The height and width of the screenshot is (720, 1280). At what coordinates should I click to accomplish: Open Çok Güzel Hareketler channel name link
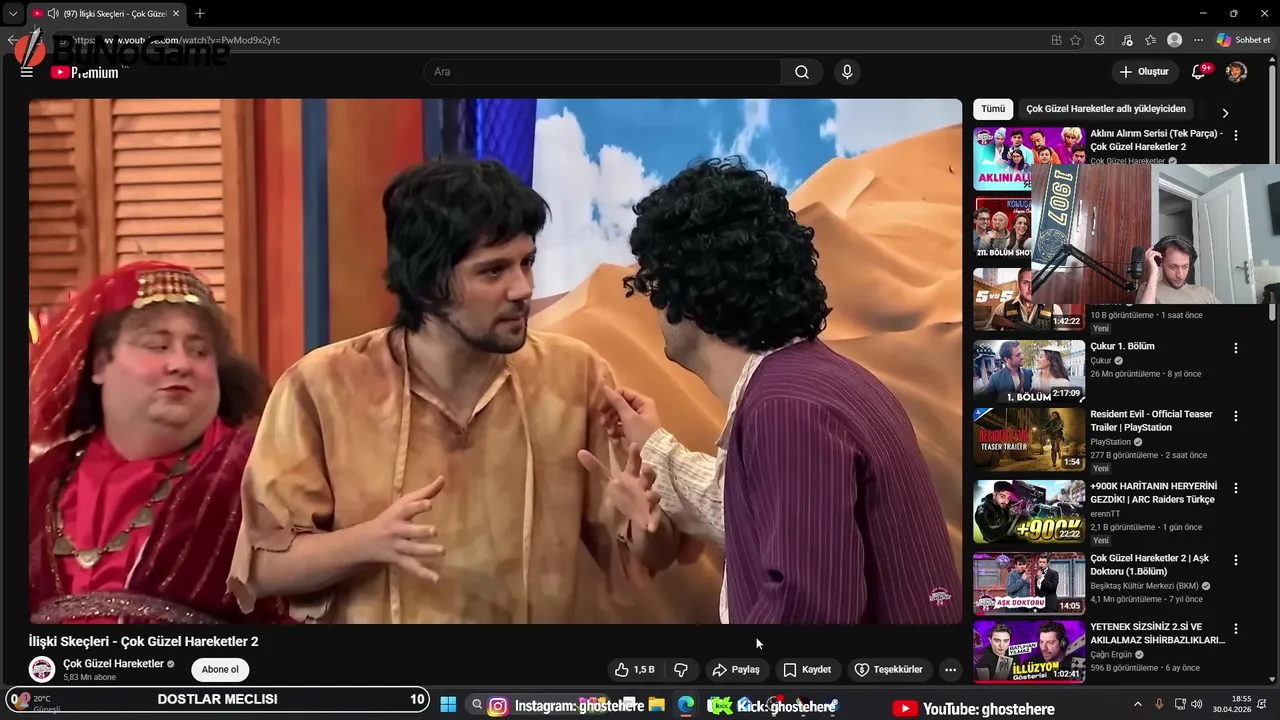pyautogui.click(x=113, y=664)
